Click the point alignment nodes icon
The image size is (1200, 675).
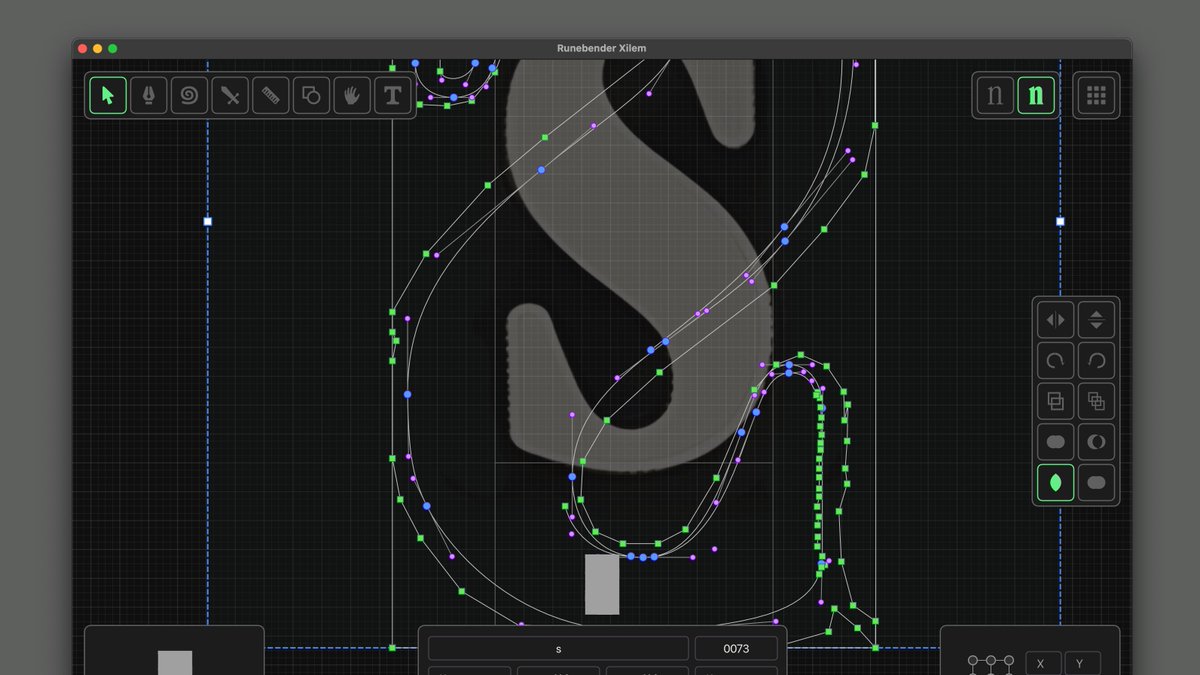click(x=990, y=664)
